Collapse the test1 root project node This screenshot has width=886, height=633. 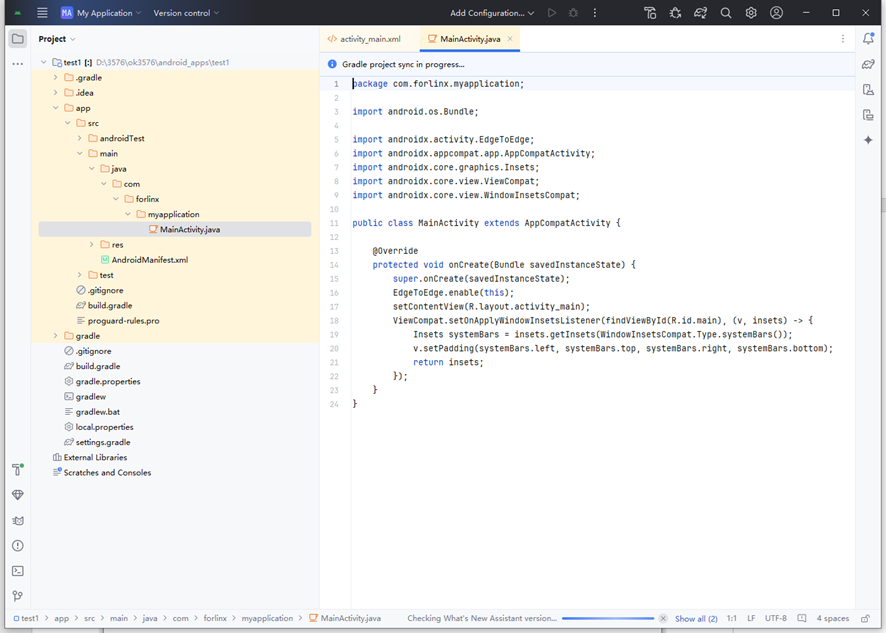(44, 62)
